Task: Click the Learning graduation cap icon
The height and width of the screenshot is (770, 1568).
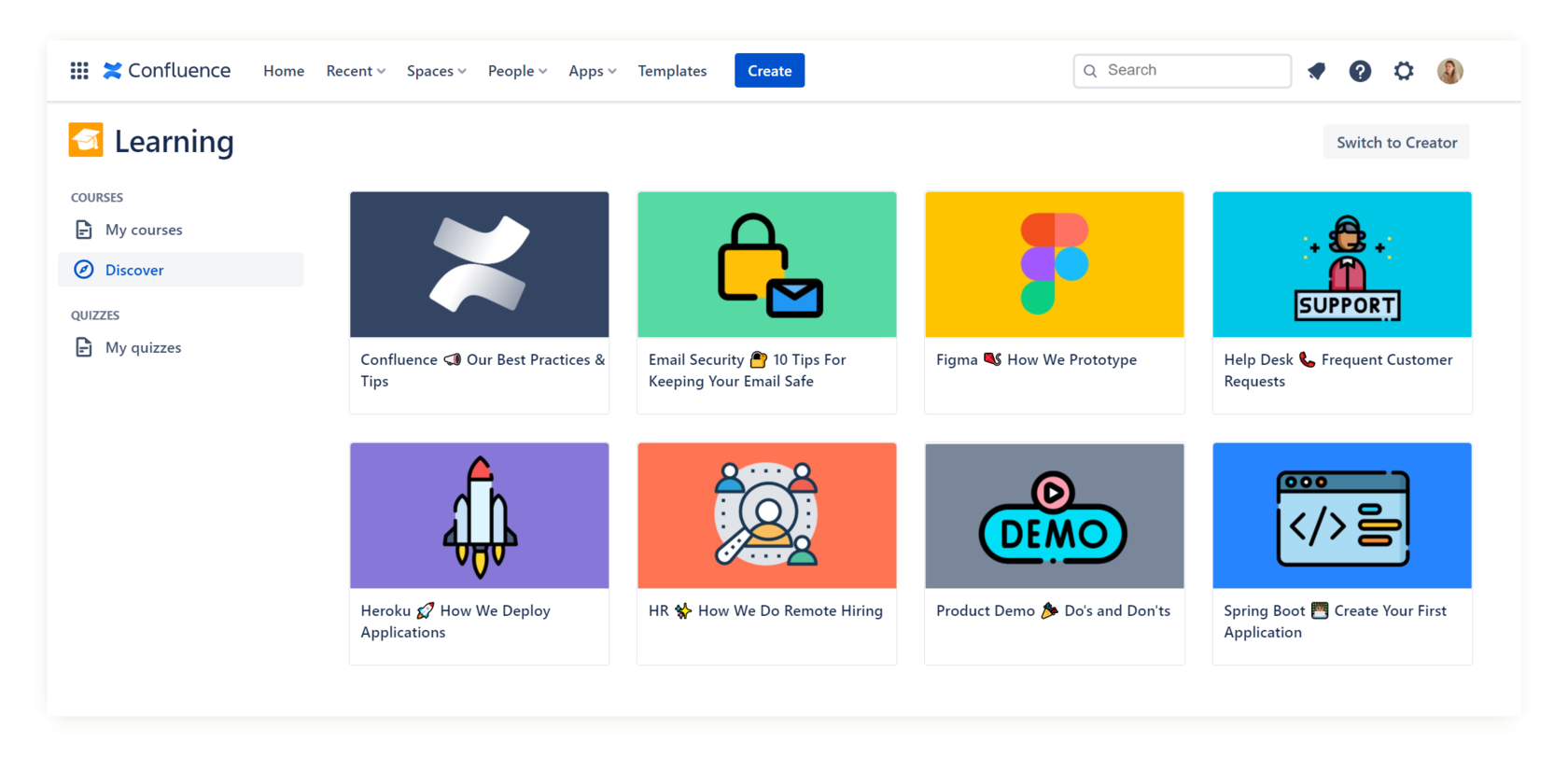Action: (x=86, y=140)
